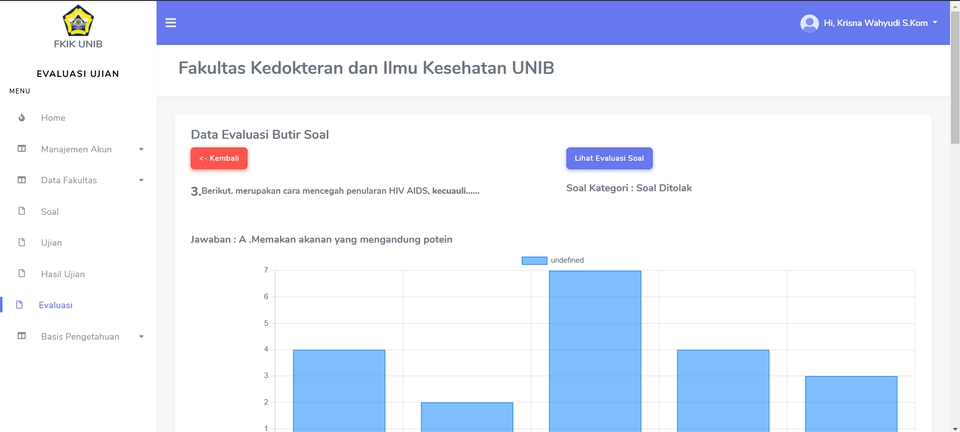Click the Manajemen Akun table icon

click(22, 149)
